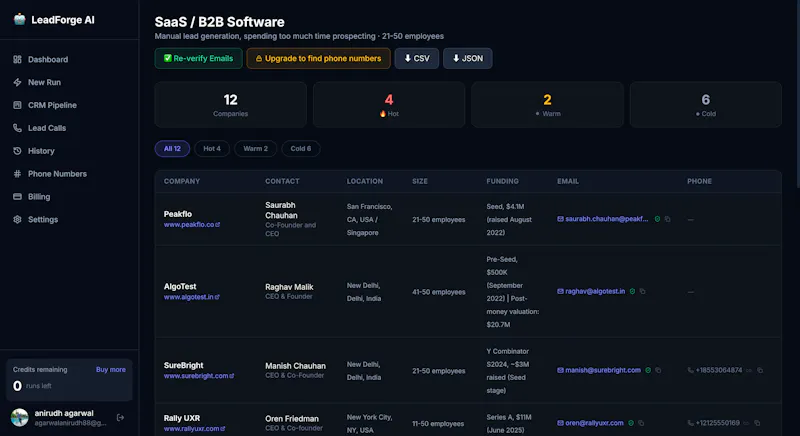Filter leads by Warm 2
The height and width of the screenshot is (436, 800).
pos(255,148)
